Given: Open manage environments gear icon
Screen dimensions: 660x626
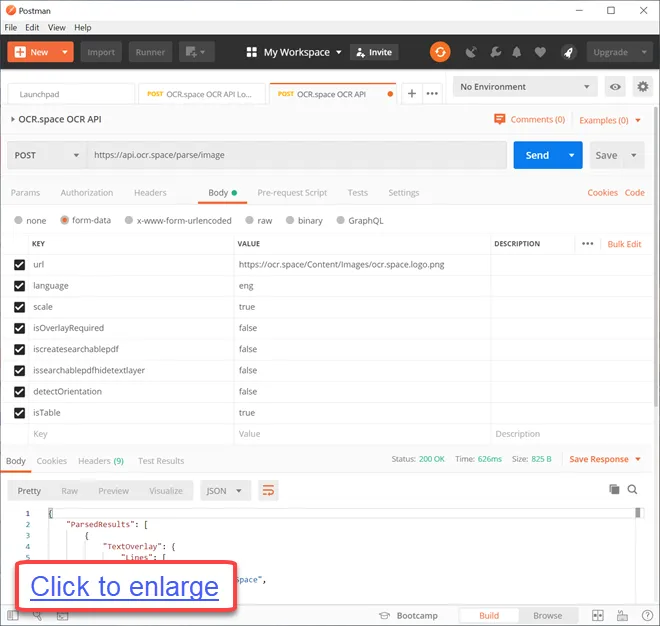Looking at the screenshot, I should coord(642,87).
